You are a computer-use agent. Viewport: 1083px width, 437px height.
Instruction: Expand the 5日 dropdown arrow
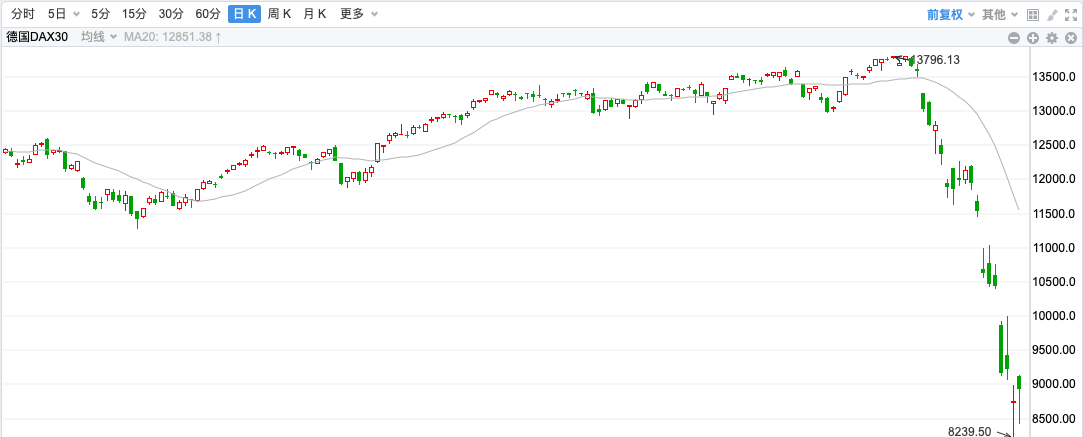[76, 14]
